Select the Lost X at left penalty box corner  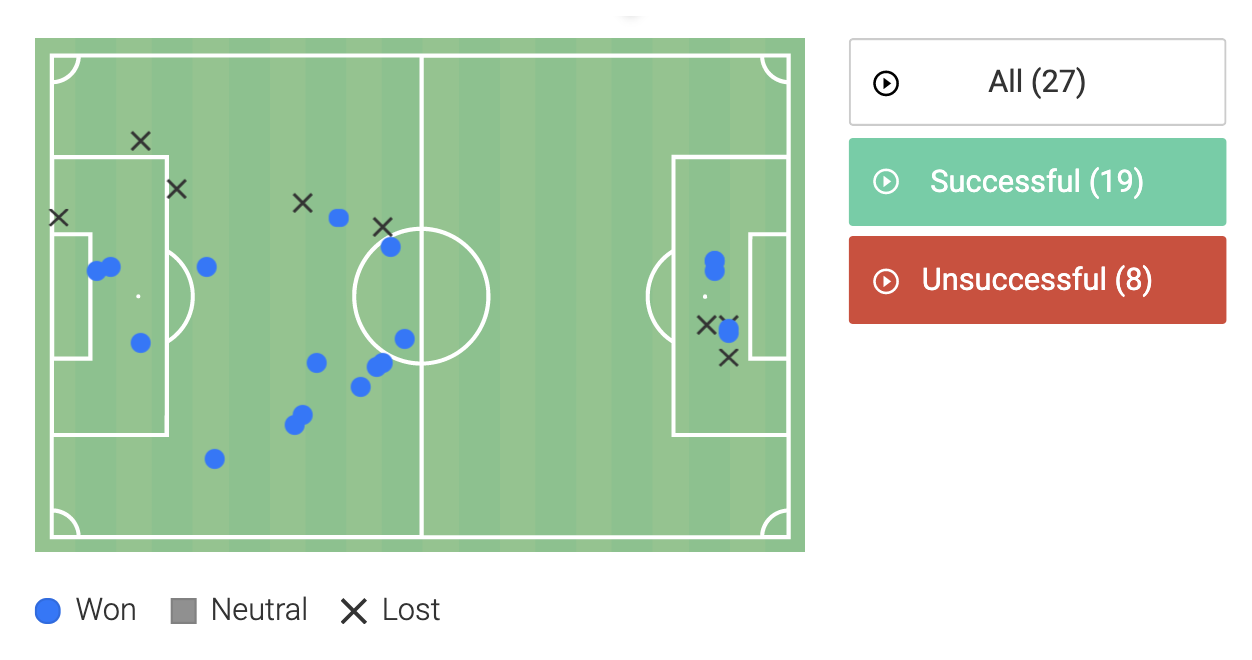(x=177, y=188)
